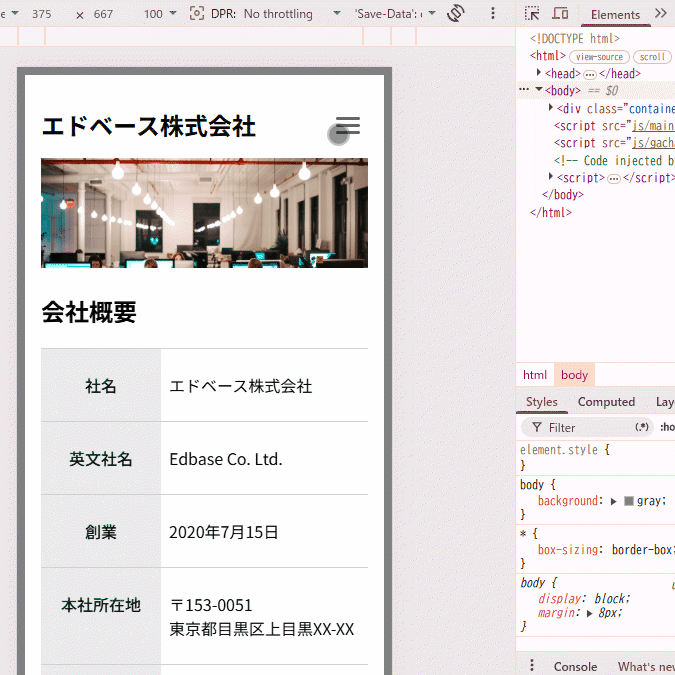Open the hamburger menu on the page
The height and width of the screenshot is (675, 675).
348,125
